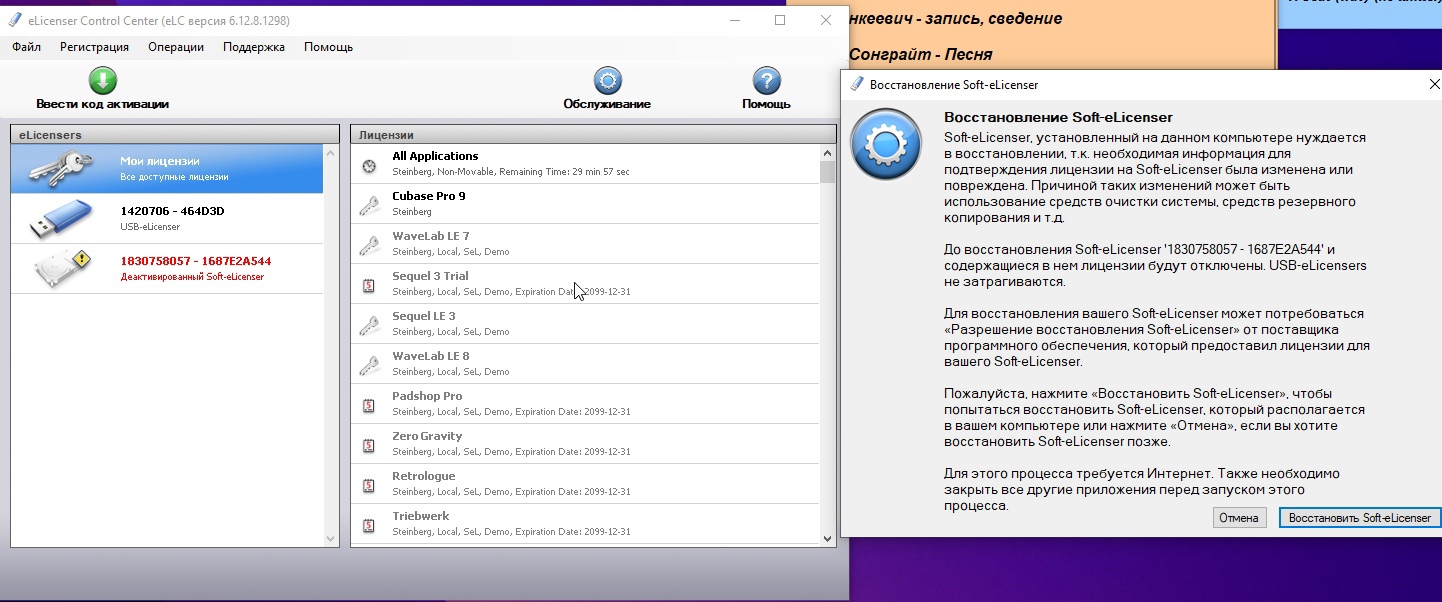
Task: Select the All Applications license row
Action: tap(585, 164)
